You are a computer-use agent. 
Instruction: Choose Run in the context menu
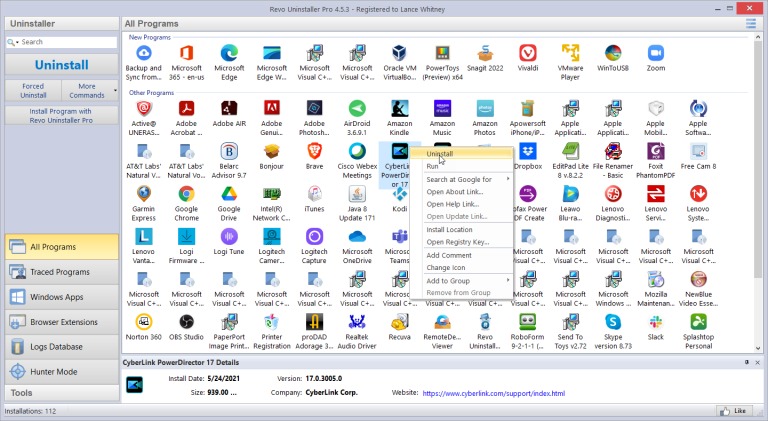click(462, 166)
